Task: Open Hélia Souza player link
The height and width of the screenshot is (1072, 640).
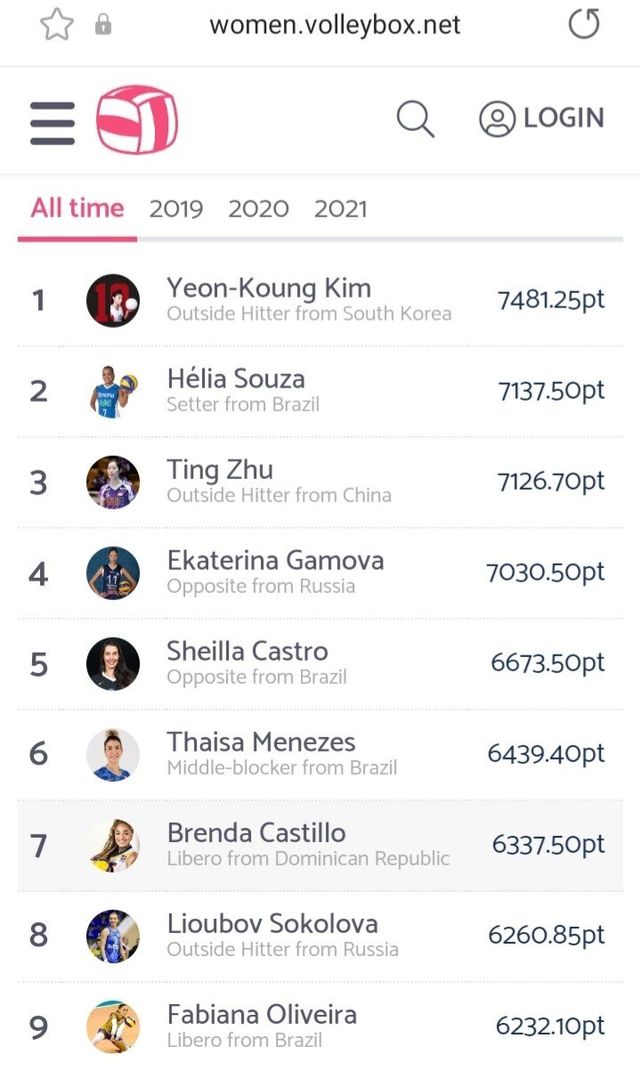Action: [x=236, y=379]
